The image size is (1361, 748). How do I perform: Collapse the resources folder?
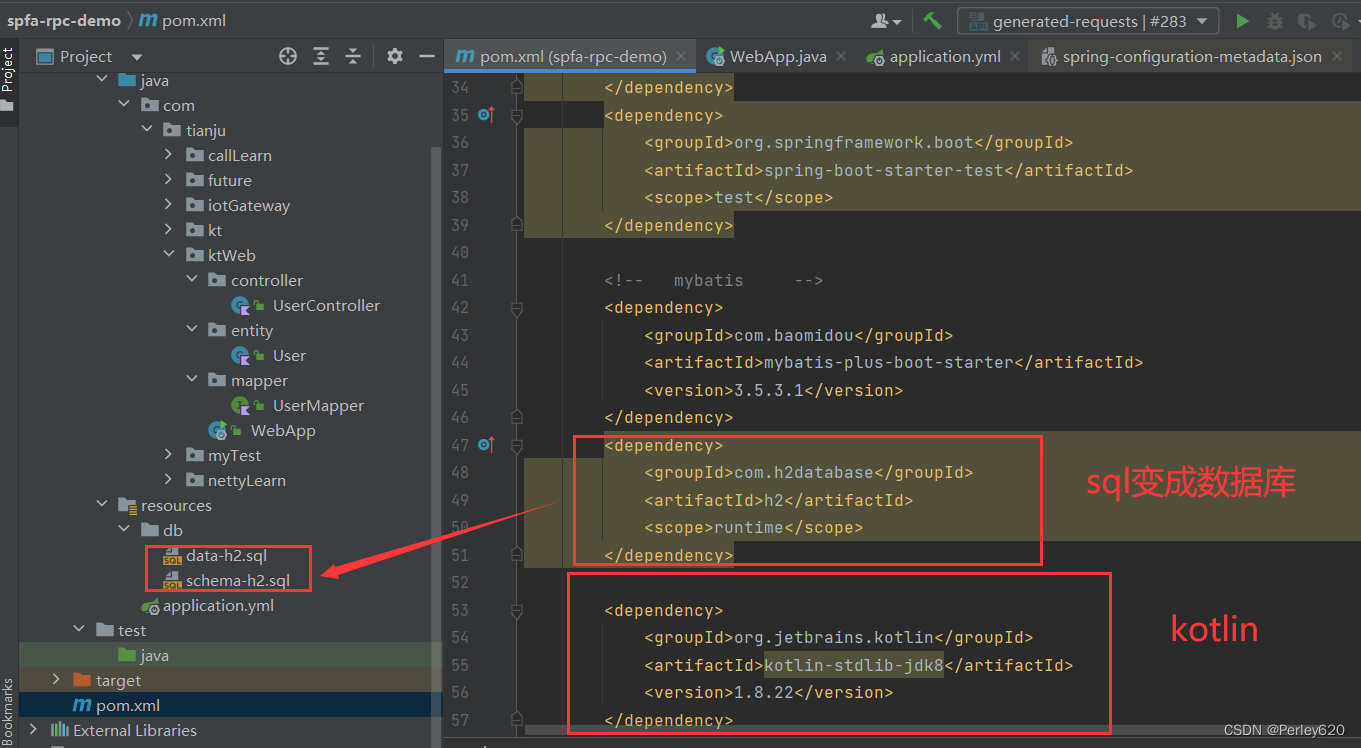point(102,505)
